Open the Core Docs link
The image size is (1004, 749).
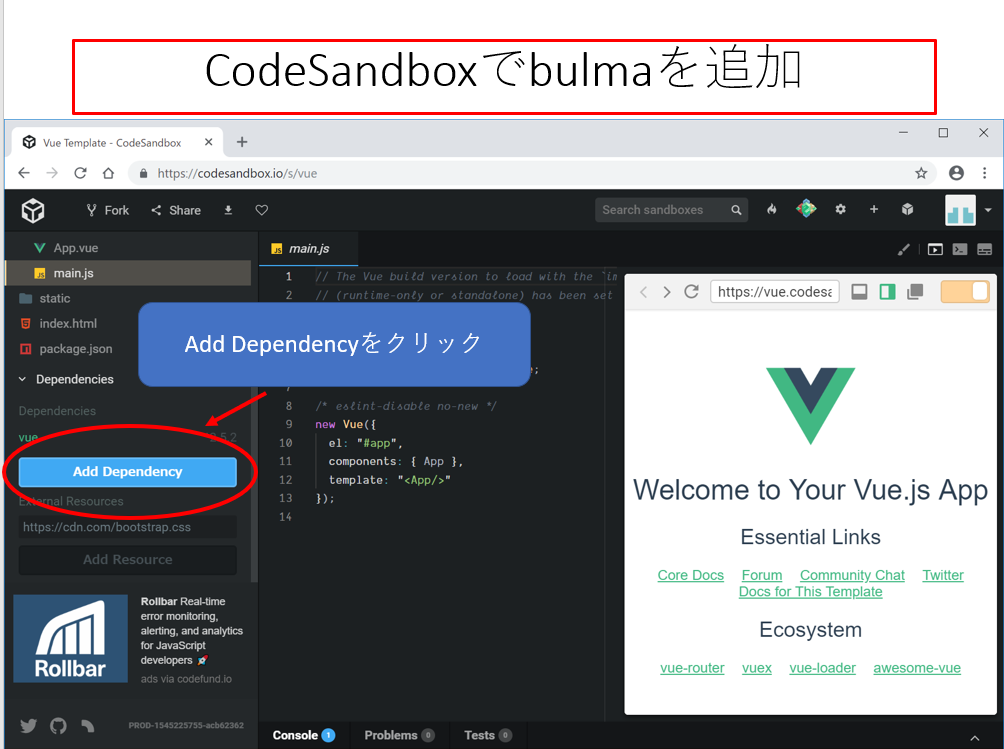click(690, 575)
